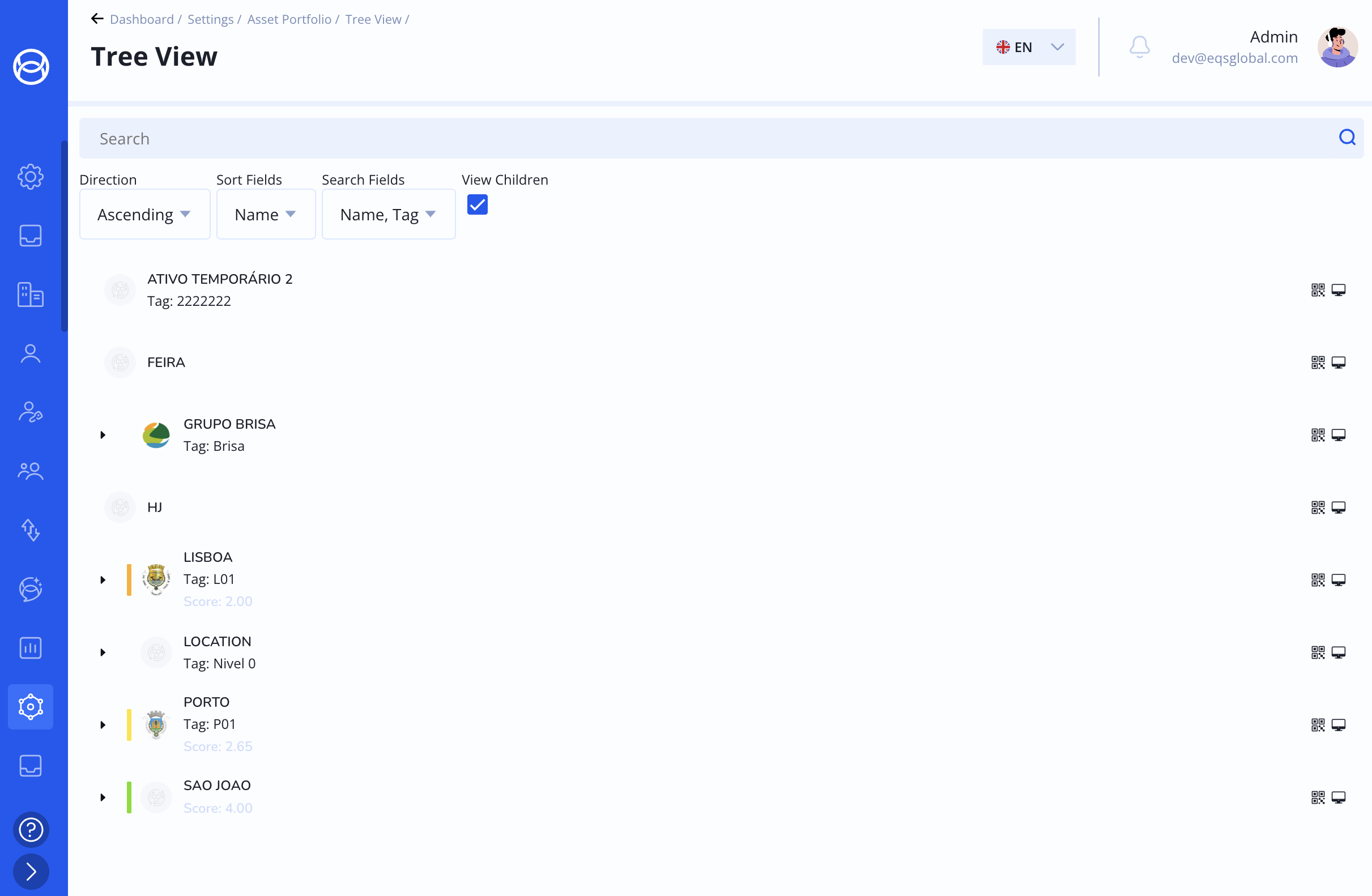Click the buildings icon in sidebar
This screenshot has height=896, width=1372.
tap(31, 295)
